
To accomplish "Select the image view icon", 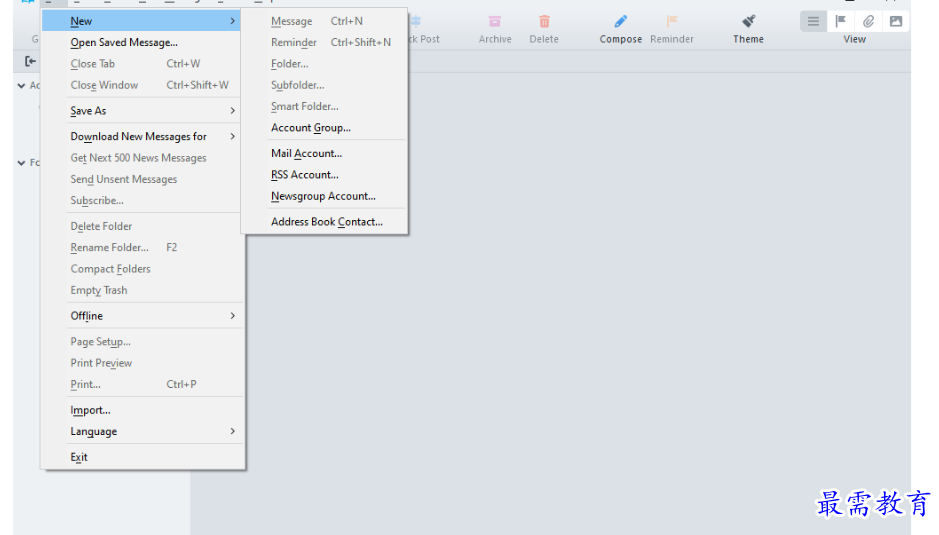I will tap(896, 22).
